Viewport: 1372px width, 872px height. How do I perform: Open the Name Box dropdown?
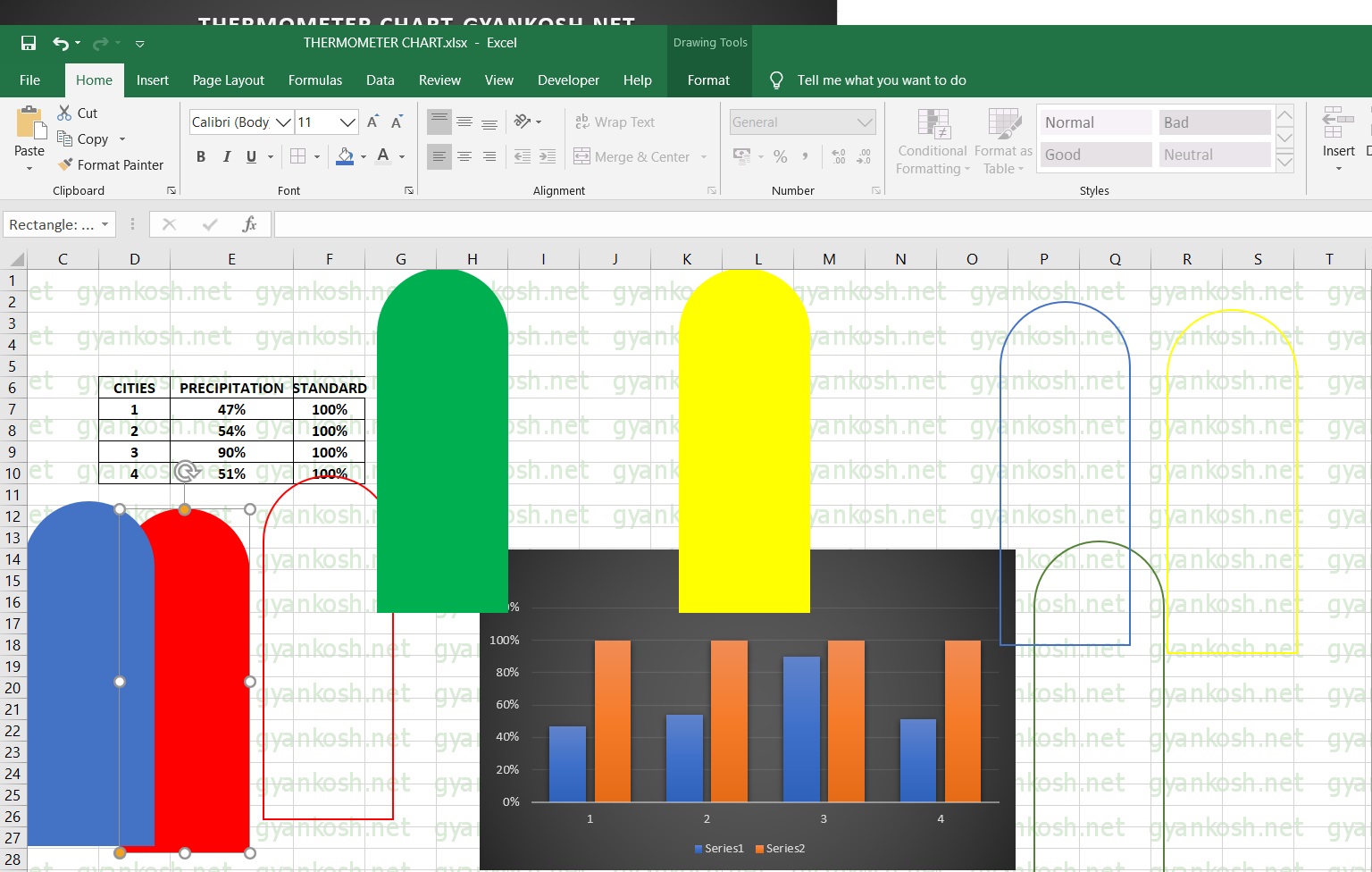coord(105,225)
